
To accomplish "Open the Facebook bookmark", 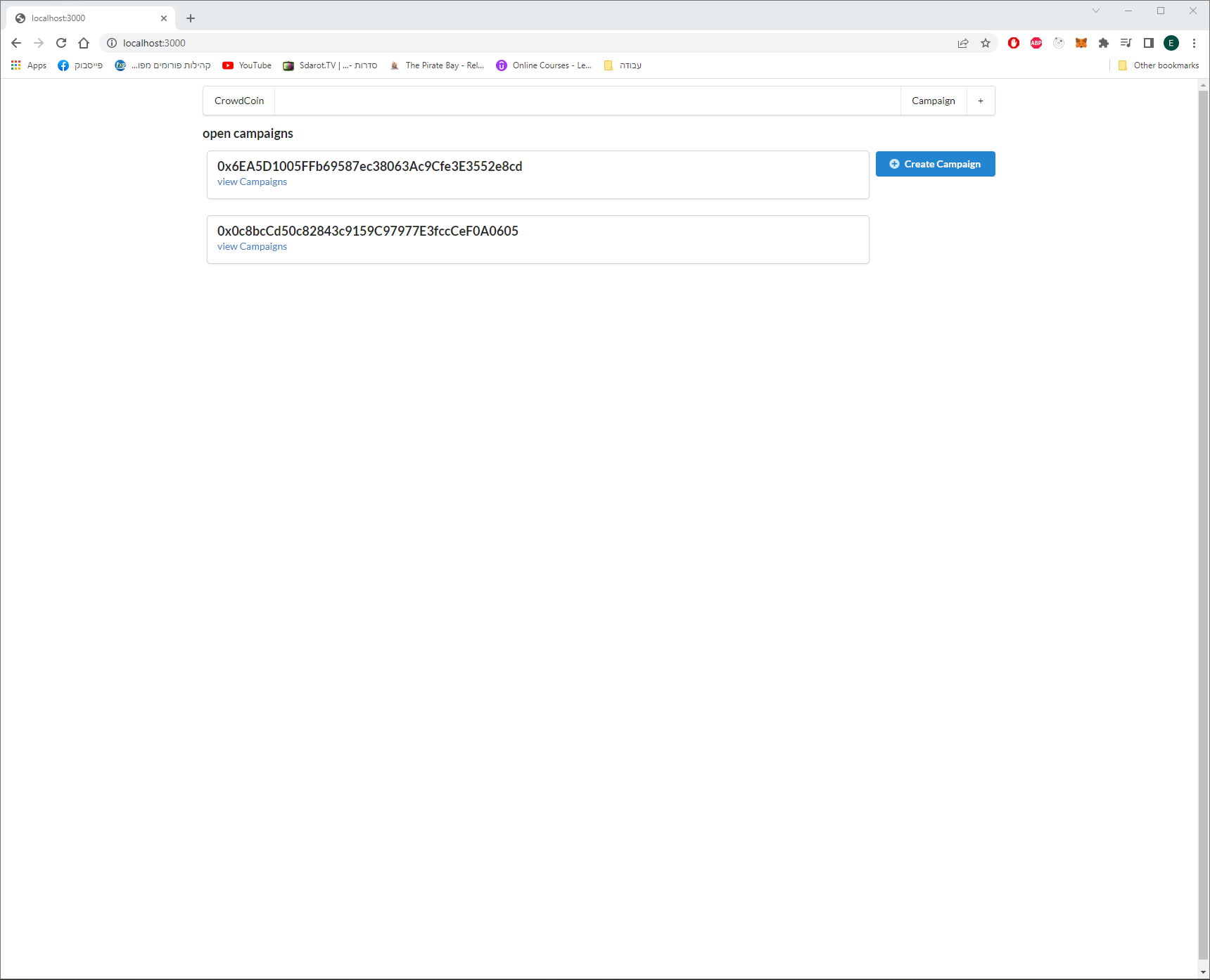I will (80, 65).
